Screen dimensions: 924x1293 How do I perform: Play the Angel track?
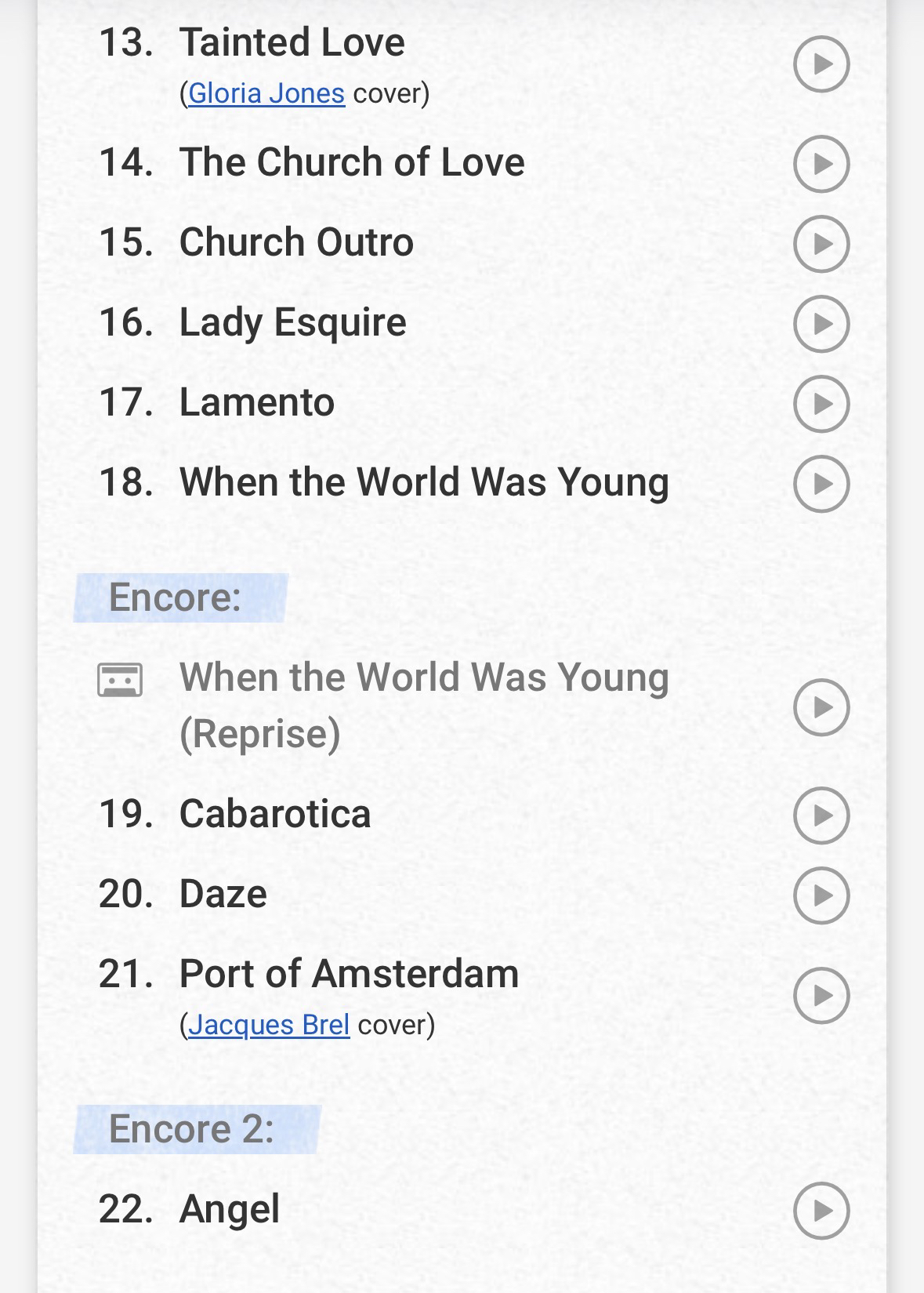tap(821, 1211)
